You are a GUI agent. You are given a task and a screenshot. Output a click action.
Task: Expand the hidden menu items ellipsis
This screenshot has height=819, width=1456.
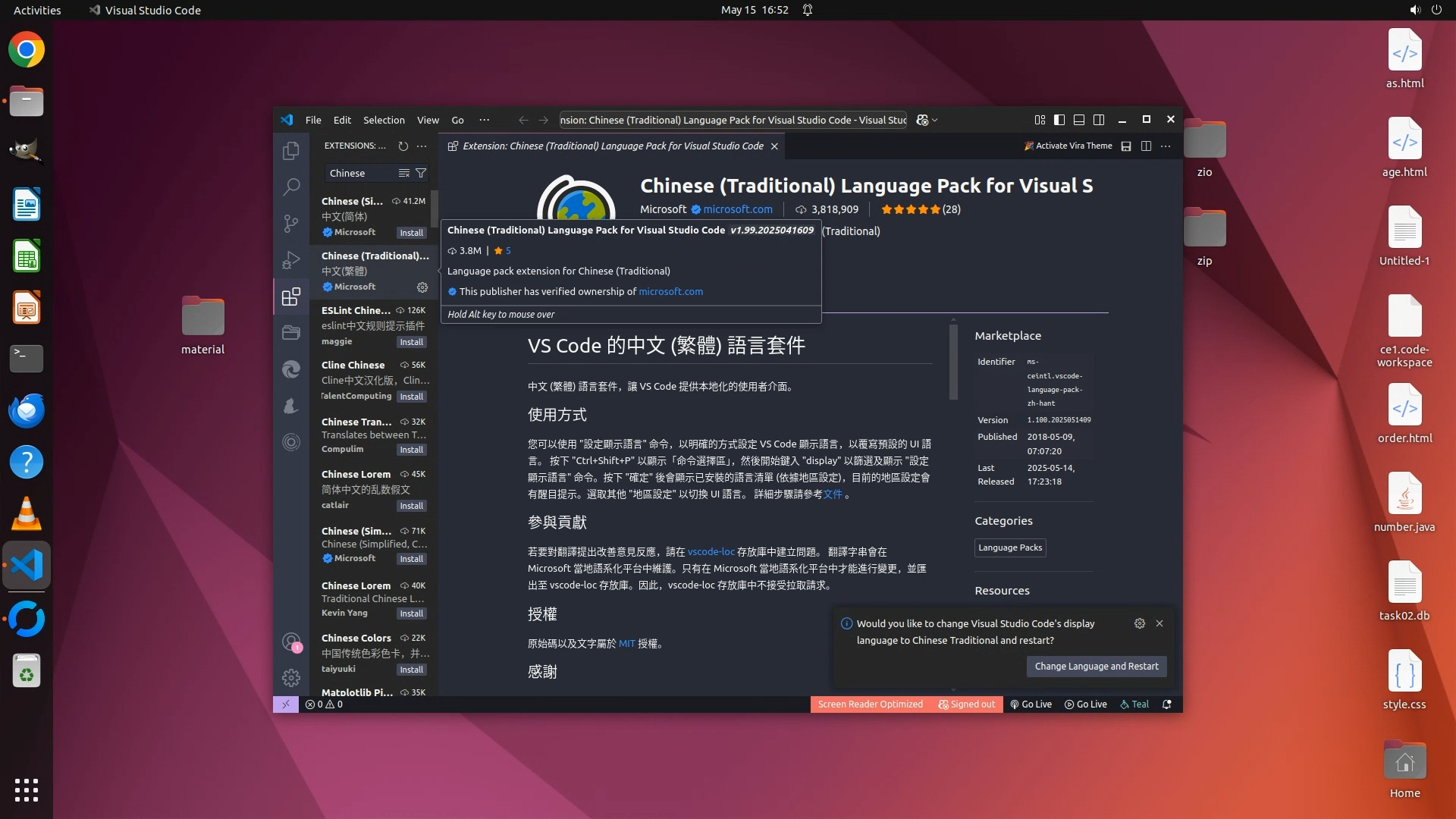pos(484,120)
